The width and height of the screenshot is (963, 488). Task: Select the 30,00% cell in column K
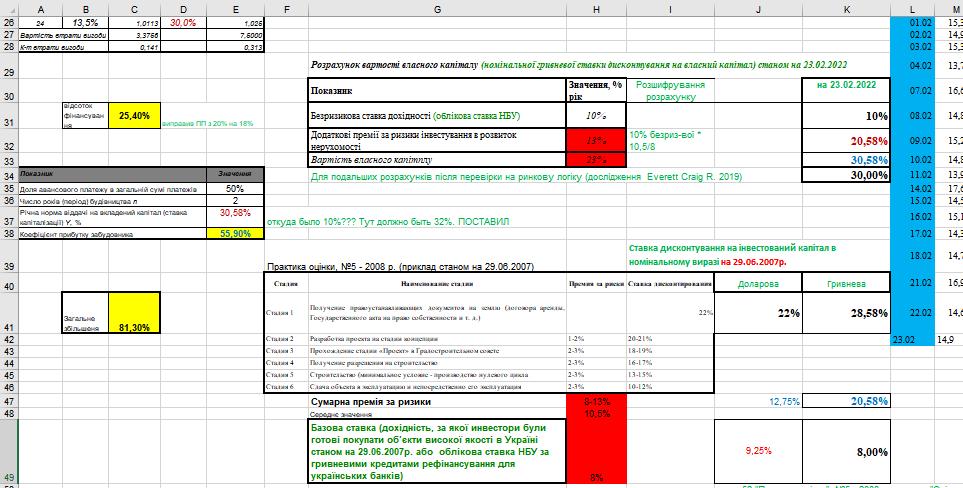point(847,174)
